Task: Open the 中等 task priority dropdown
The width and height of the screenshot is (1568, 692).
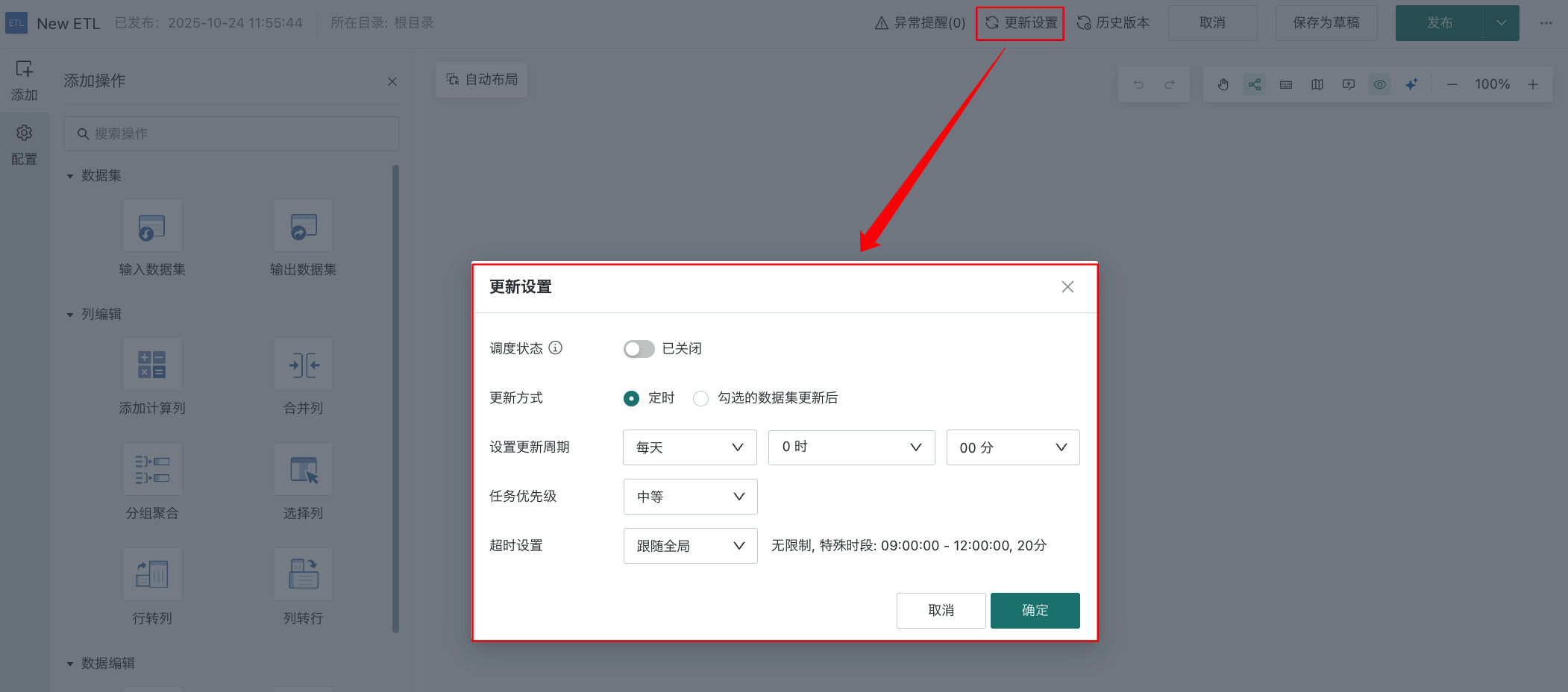Action: point(690,497)
